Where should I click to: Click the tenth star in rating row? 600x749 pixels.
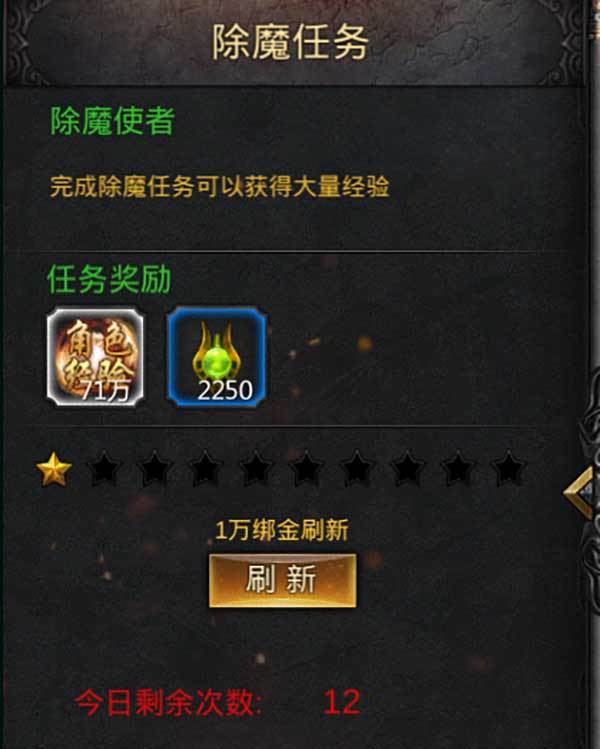508,470
